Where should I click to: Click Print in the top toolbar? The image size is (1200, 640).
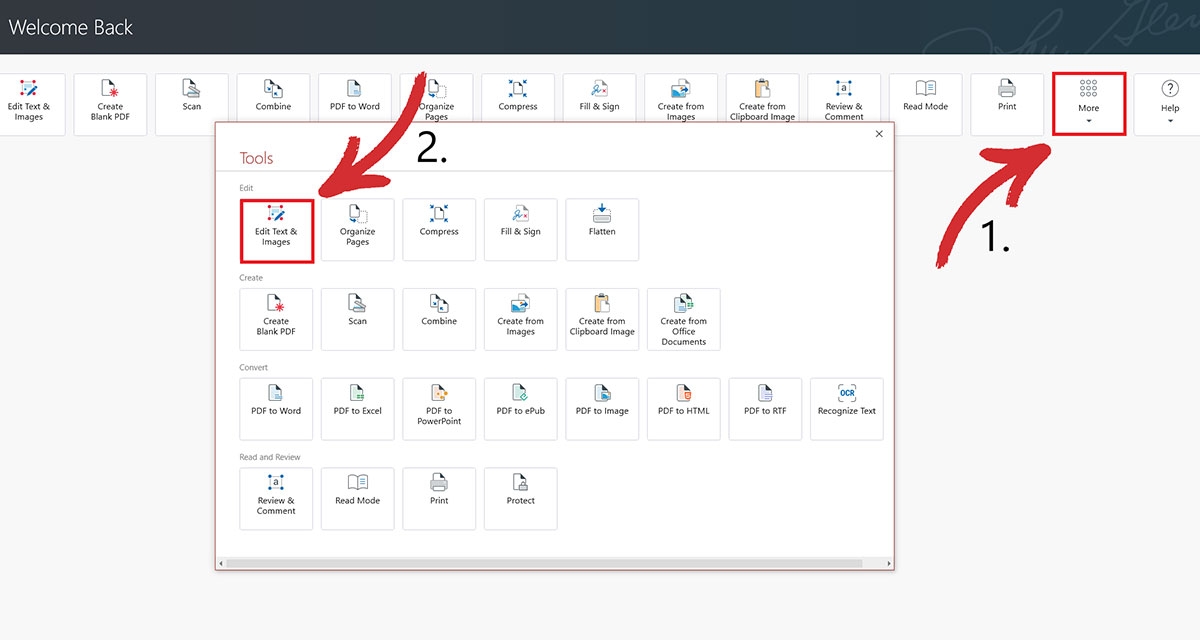1007,104
